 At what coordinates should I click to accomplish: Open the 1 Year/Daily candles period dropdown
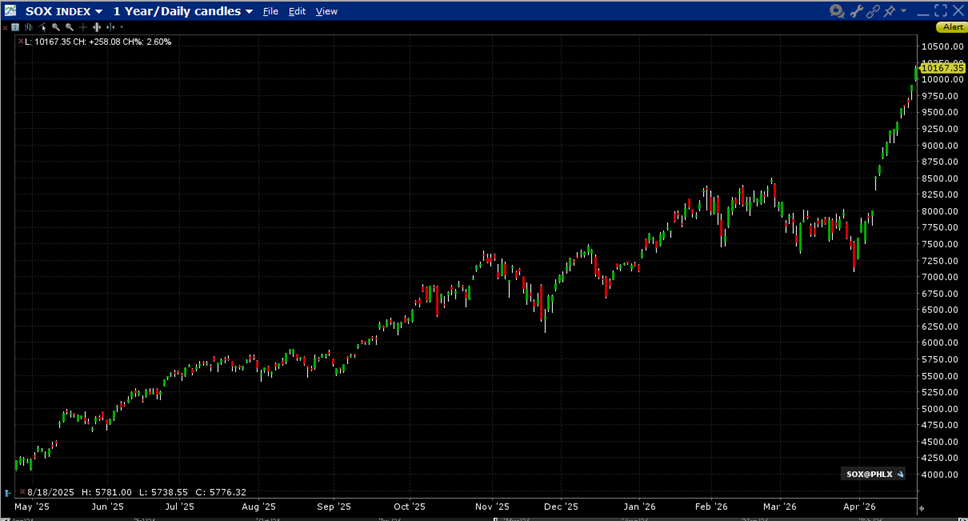pos(249,12)
